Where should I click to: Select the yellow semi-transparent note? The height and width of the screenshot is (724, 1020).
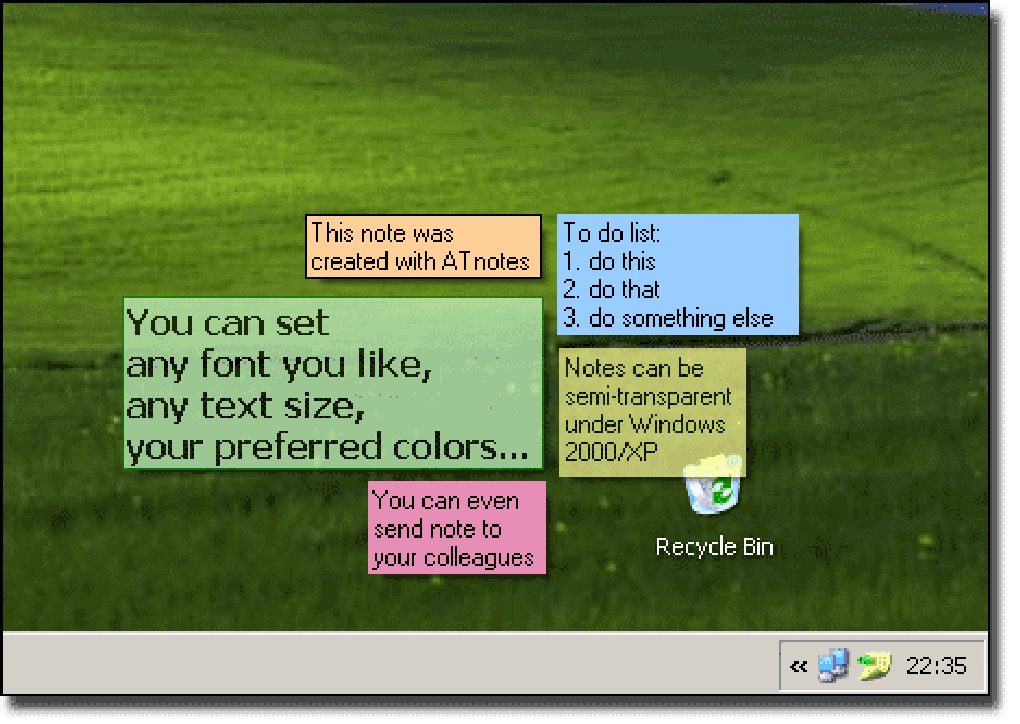(652, 412)
